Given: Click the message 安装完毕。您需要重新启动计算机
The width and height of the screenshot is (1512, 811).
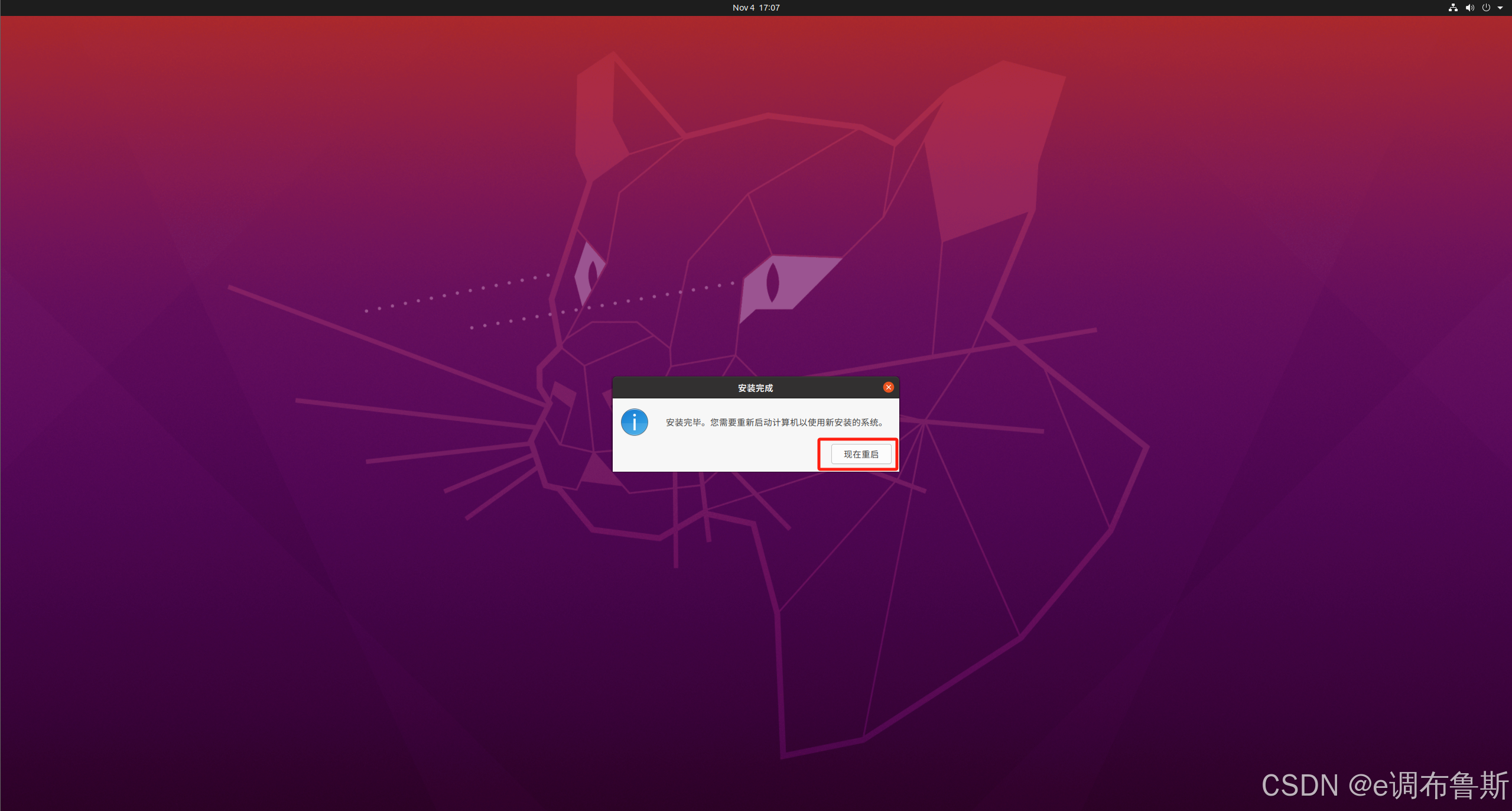Looking at the screenshot, I should click(x=775, y=422).
